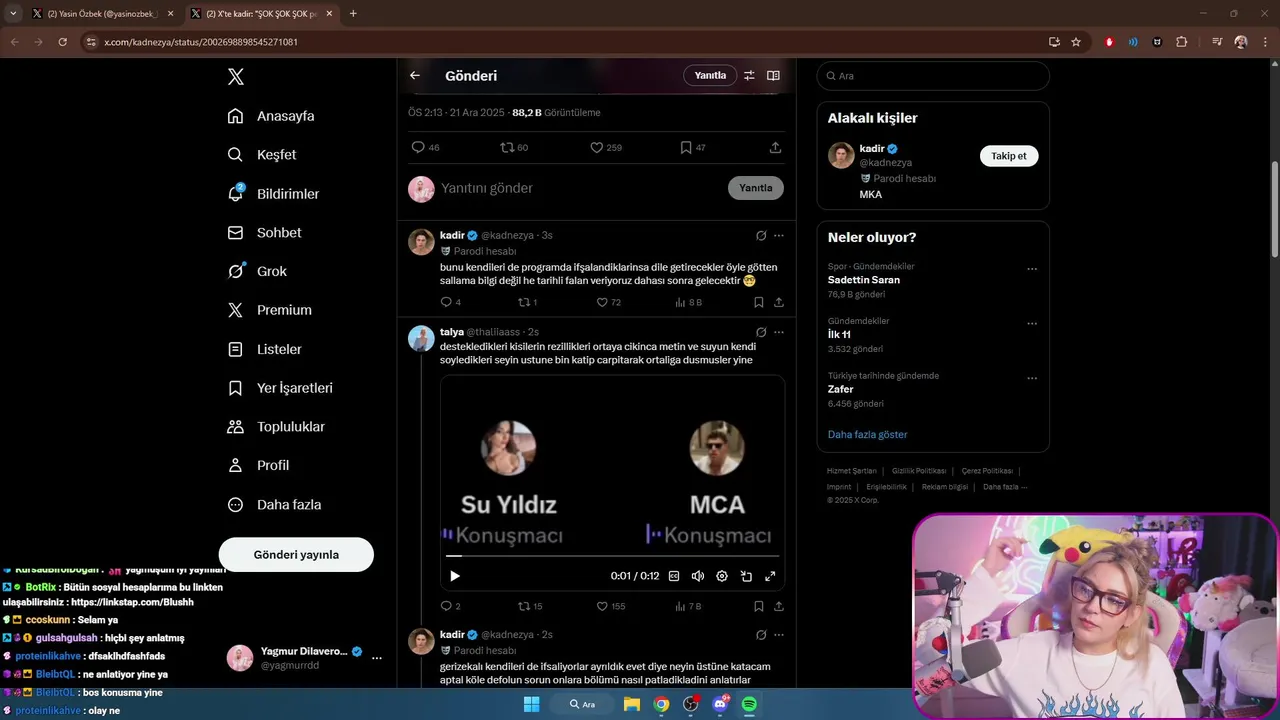Open more options on kadir's 2s reply
This screenshot has height=720, width=1280.
(779, 634)
